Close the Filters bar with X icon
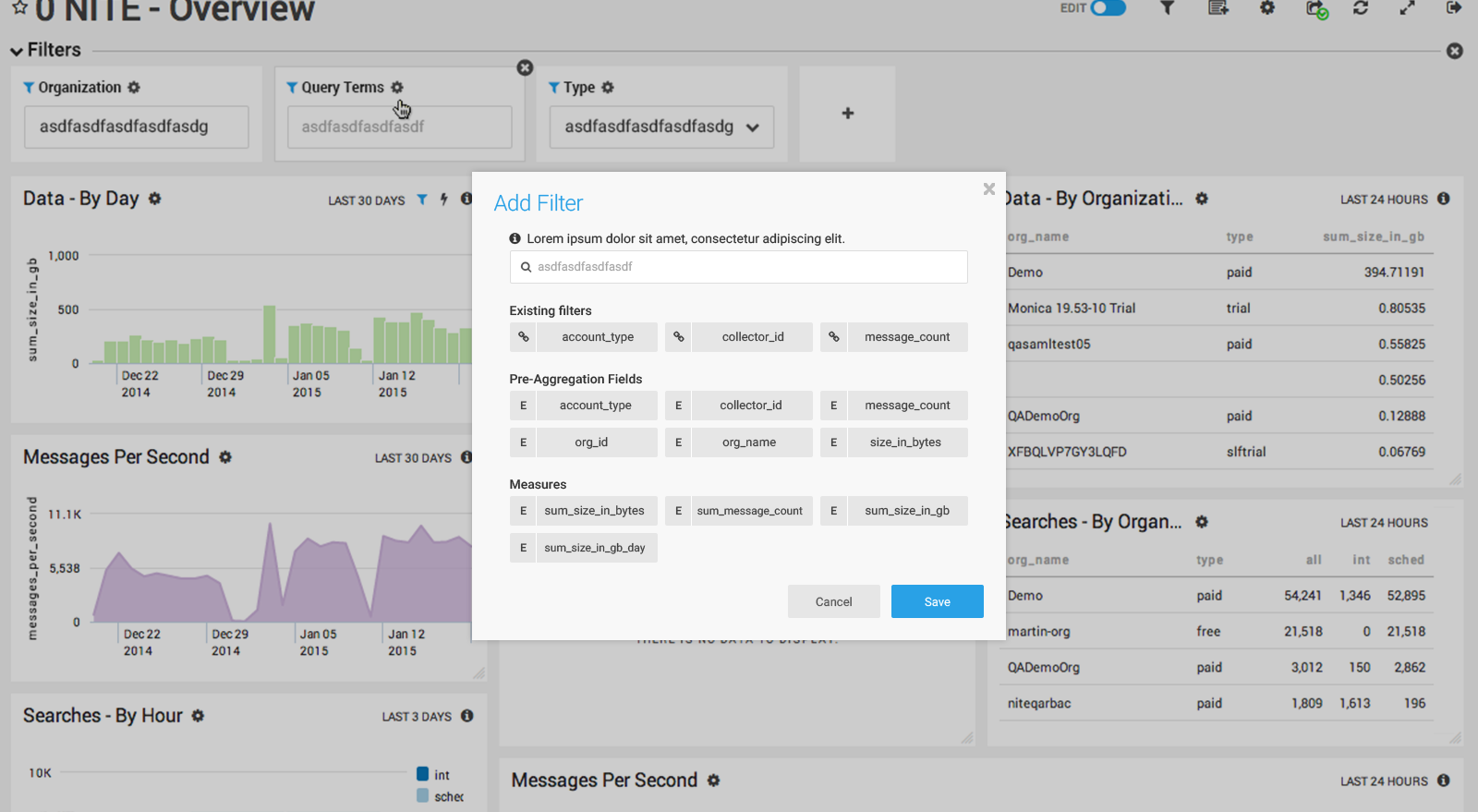Viewport: 1478px width, 812px height. [1455, 51]
